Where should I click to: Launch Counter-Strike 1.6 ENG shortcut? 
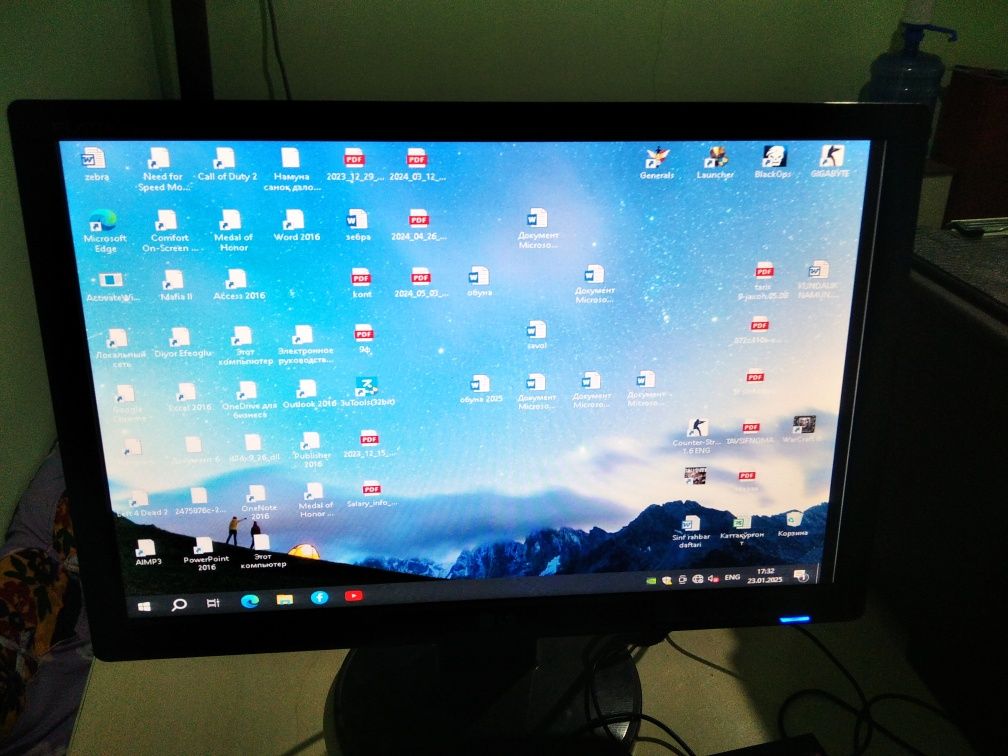point(696,436)
